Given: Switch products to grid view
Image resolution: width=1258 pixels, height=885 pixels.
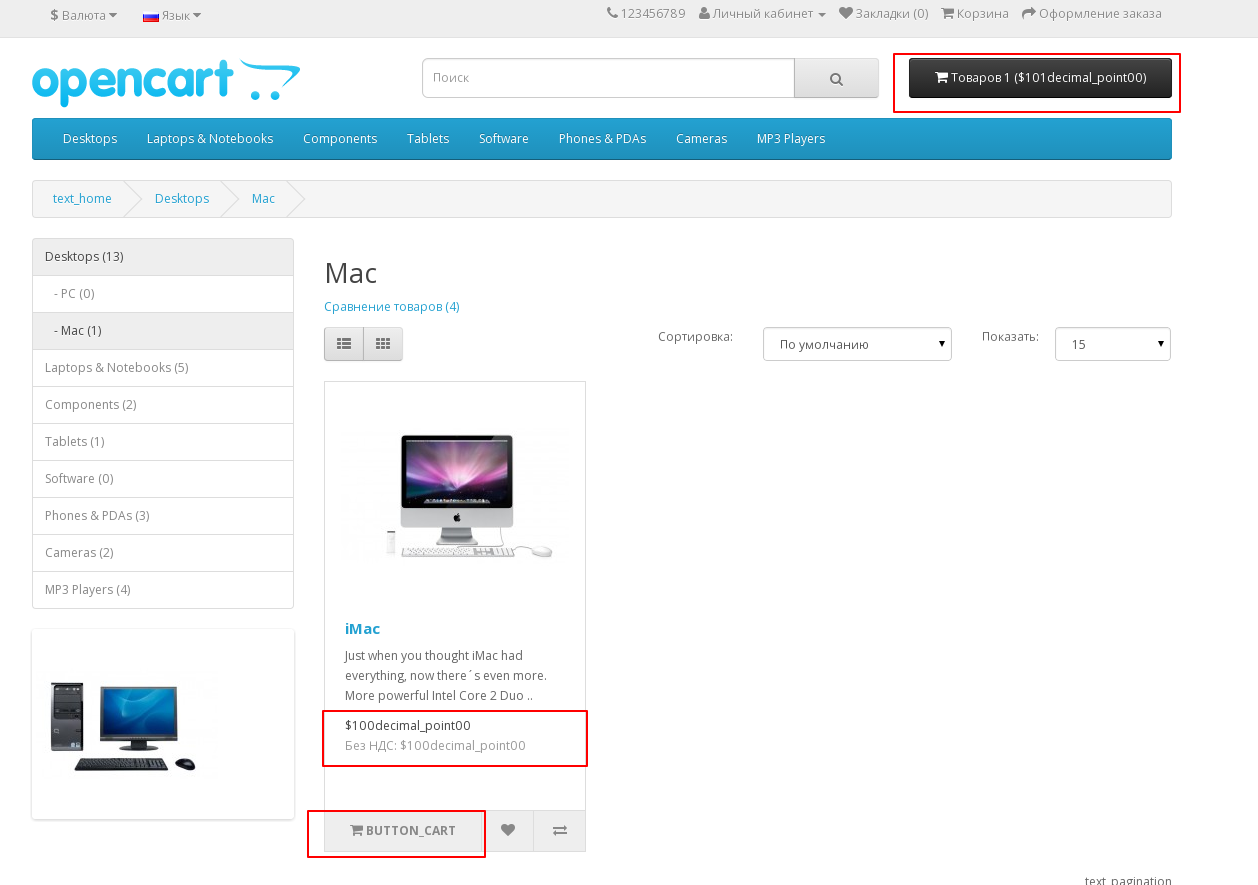Looking at the screenshot, I should pos(383,344).
